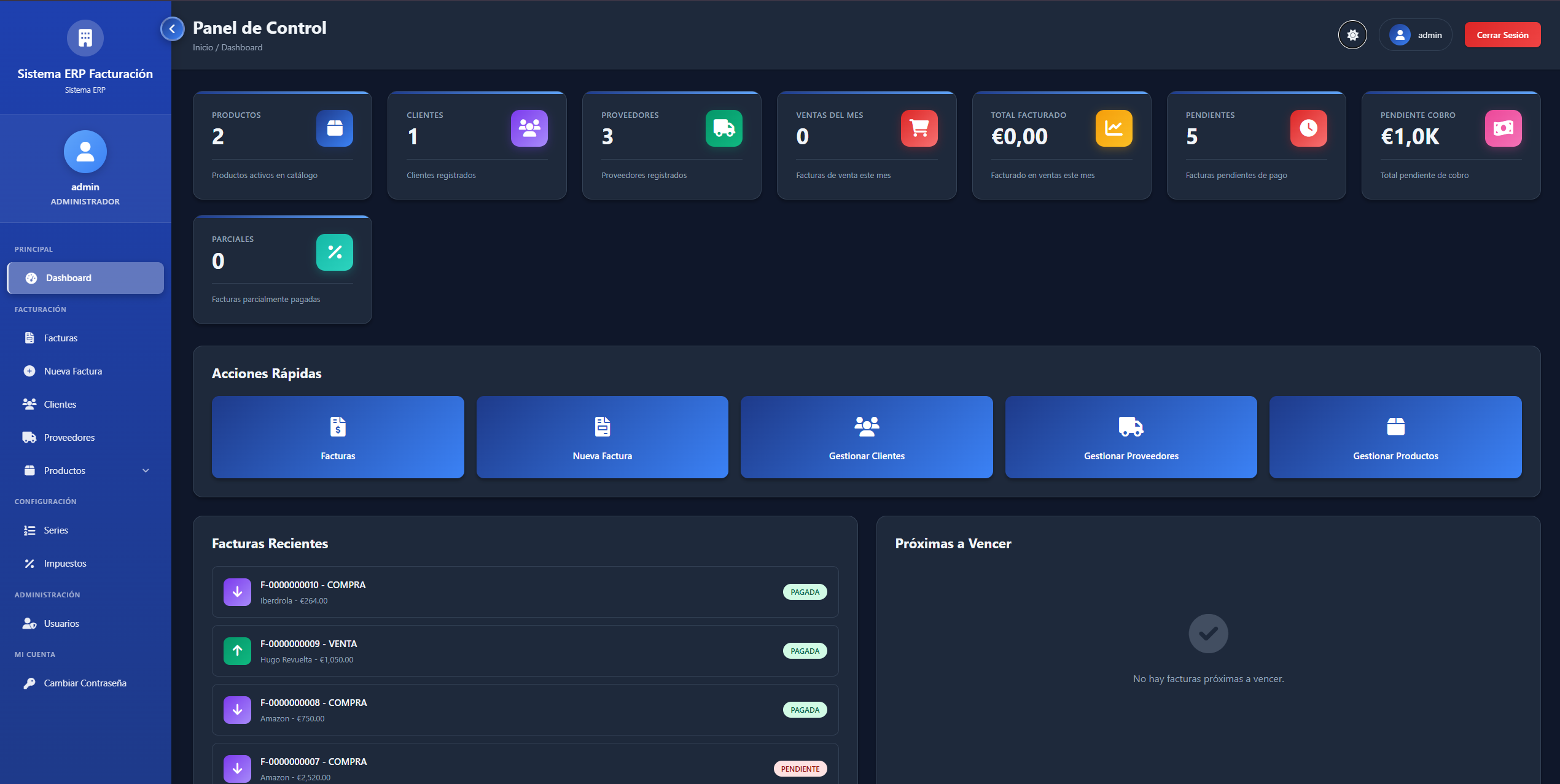Click the red Pendientes clock icon
The image size is (1560, 784).
pyautogui.click(x=1308, y=128)
